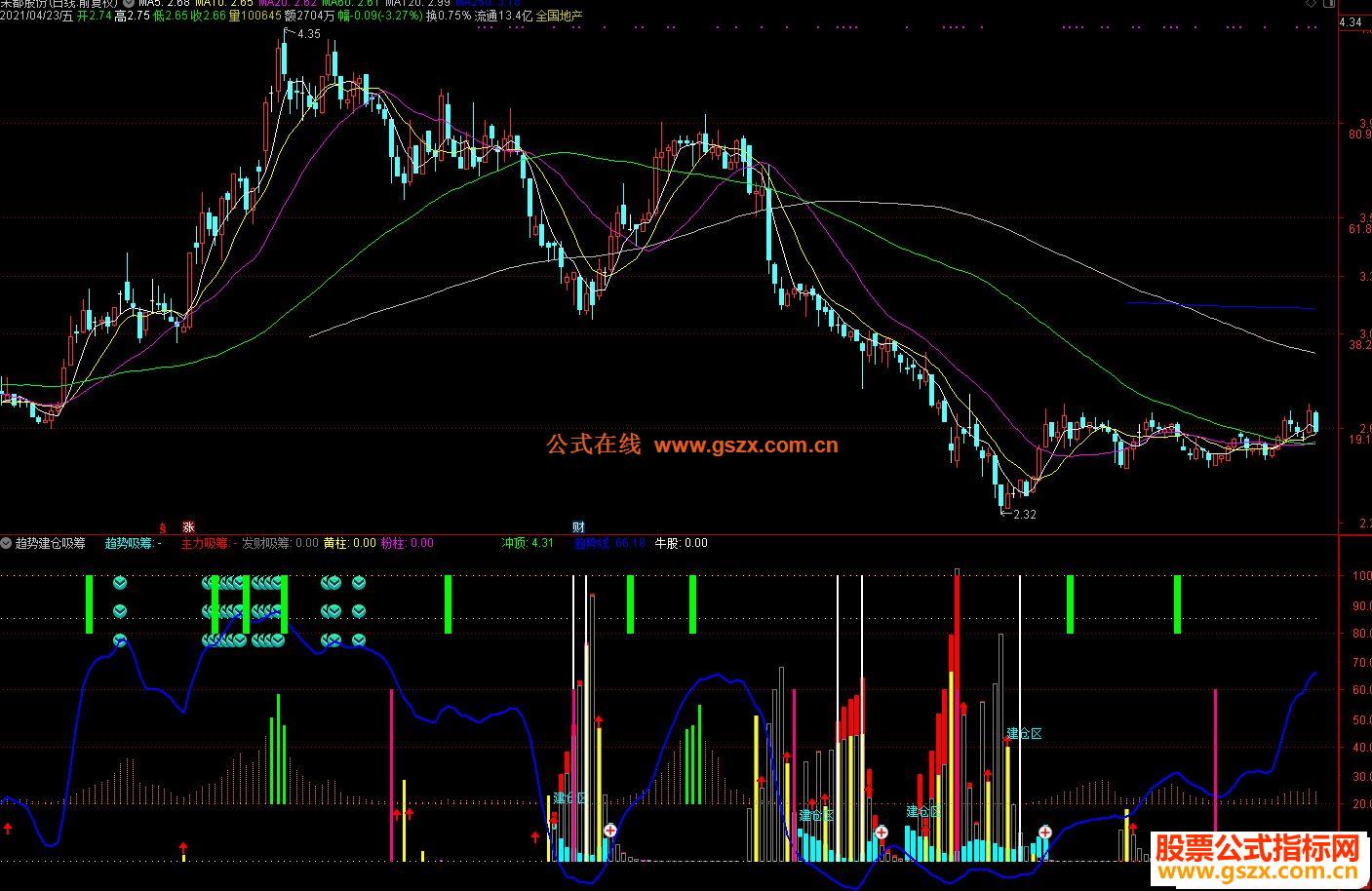Click the stock name title at top left
The height and width of the screenshot is (891, 1372).
pos(59,3)
